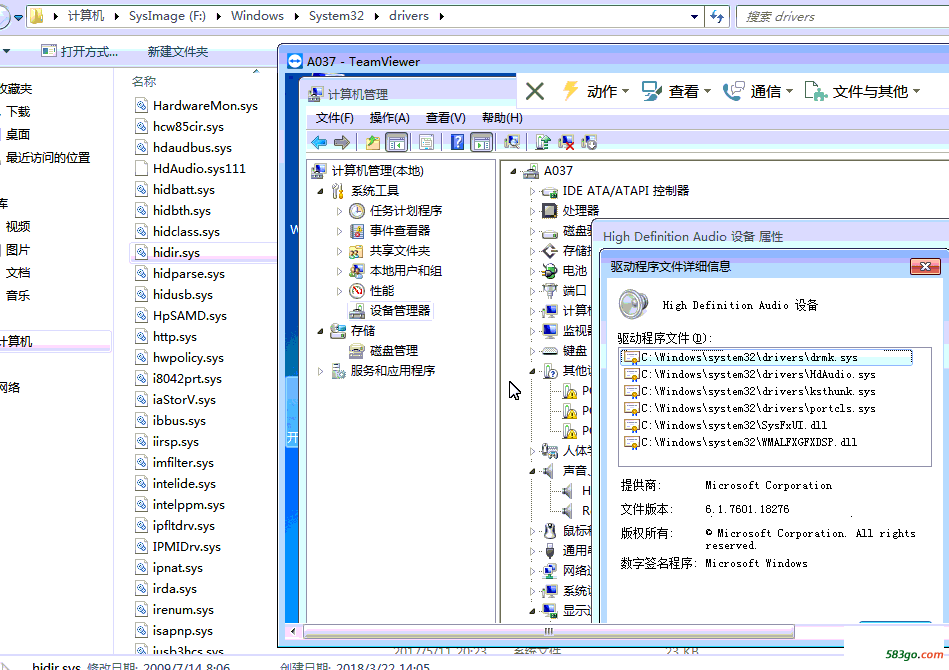Viewport: 949px width, 670px height.
Task: Click the show/hide action pane toolbar icon
Action: click(482, 143)
